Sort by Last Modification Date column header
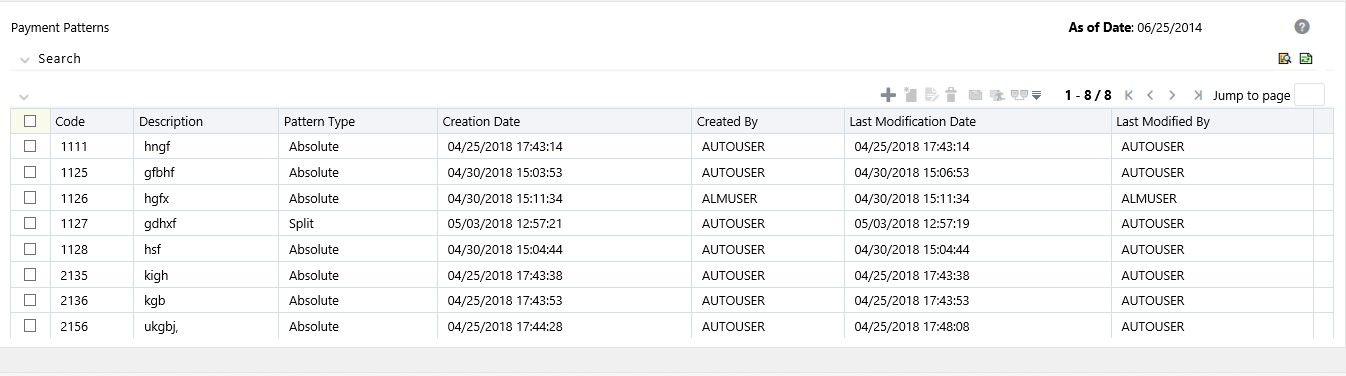This screenshot has height=376, width=1346. coord(912,122)
